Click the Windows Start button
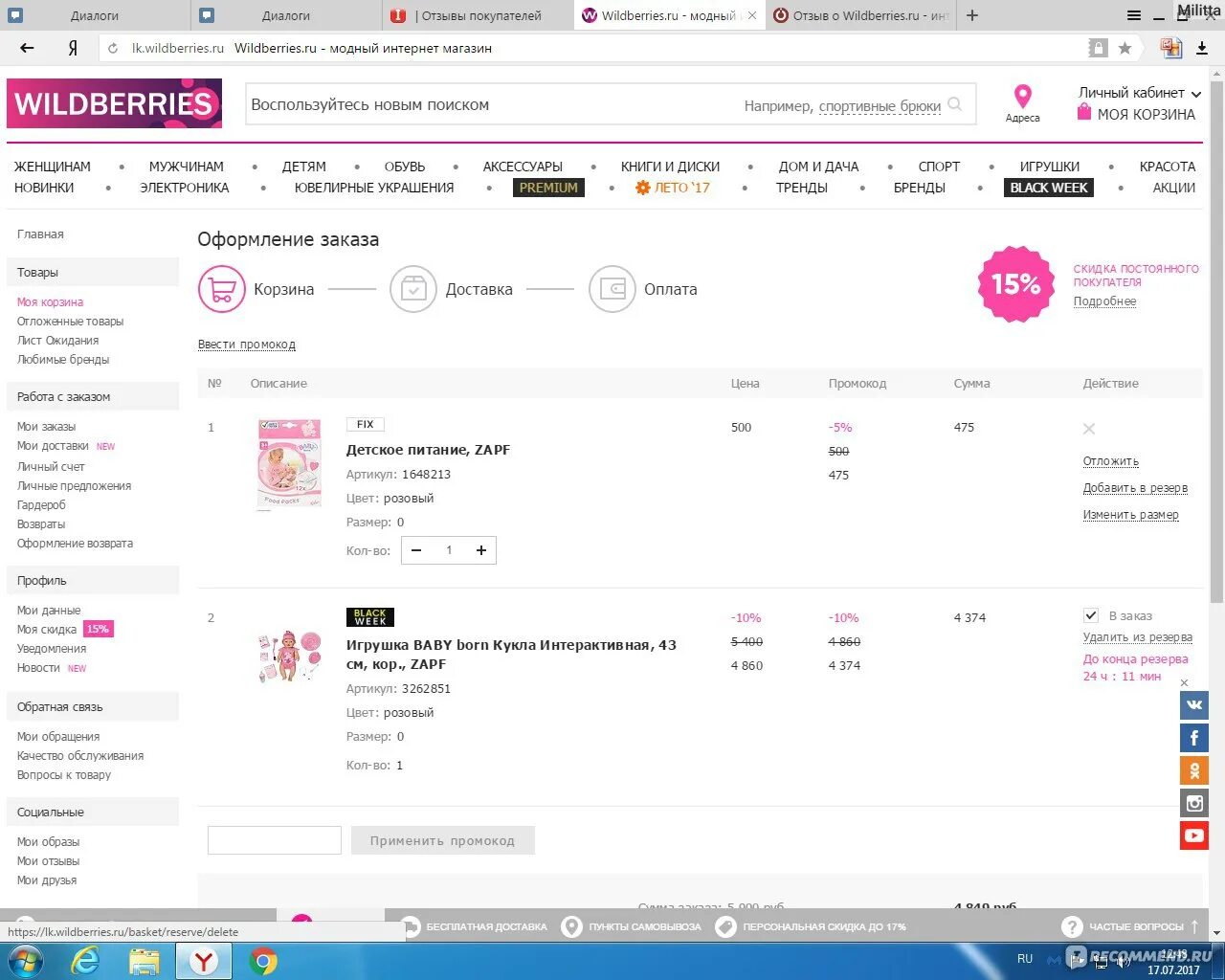Image resolution: width=1225 pixels, height=980 pixels. 25,961
